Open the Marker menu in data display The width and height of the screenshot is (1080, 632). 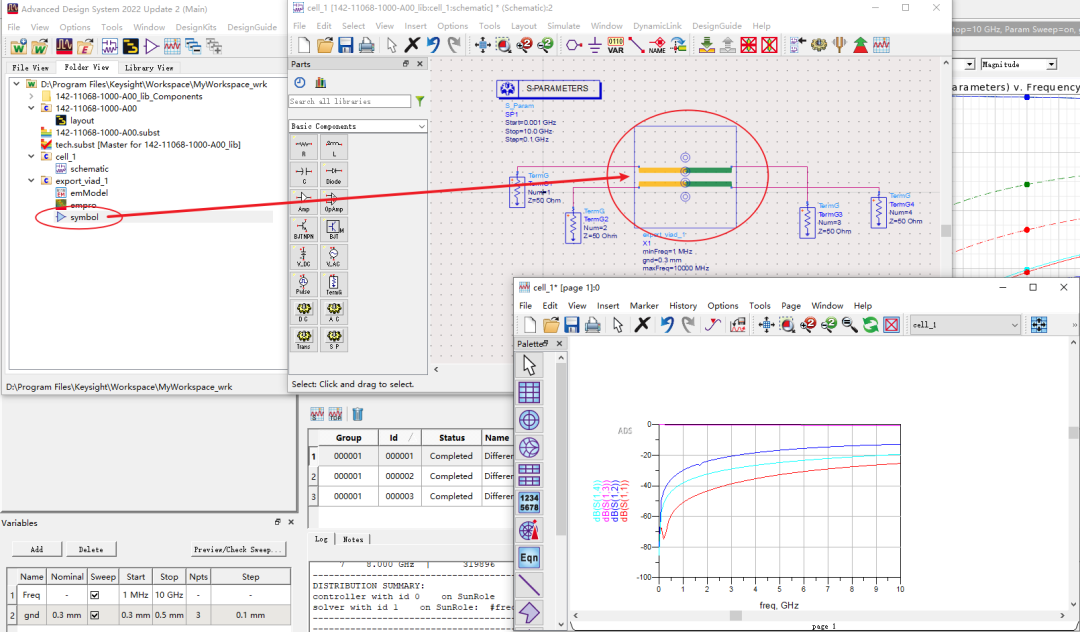pyautogui.click(x=644, y=306)
